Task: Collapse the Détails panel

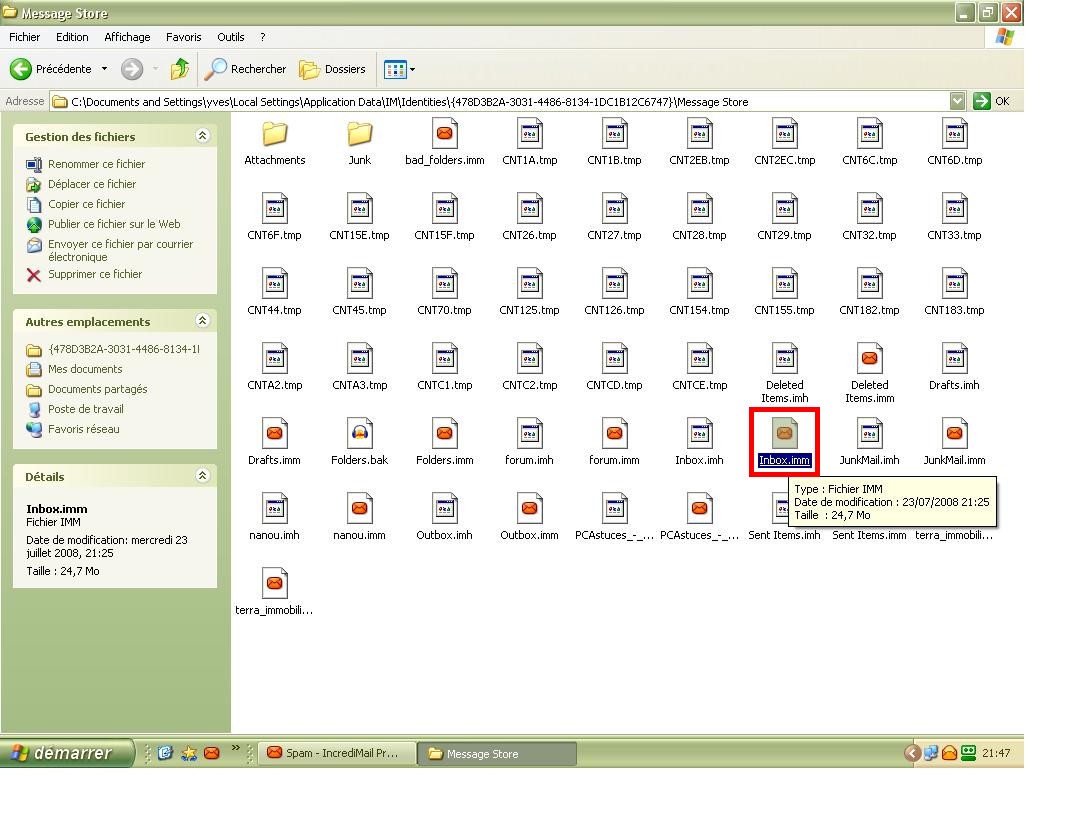Action: tap(202, 475)
